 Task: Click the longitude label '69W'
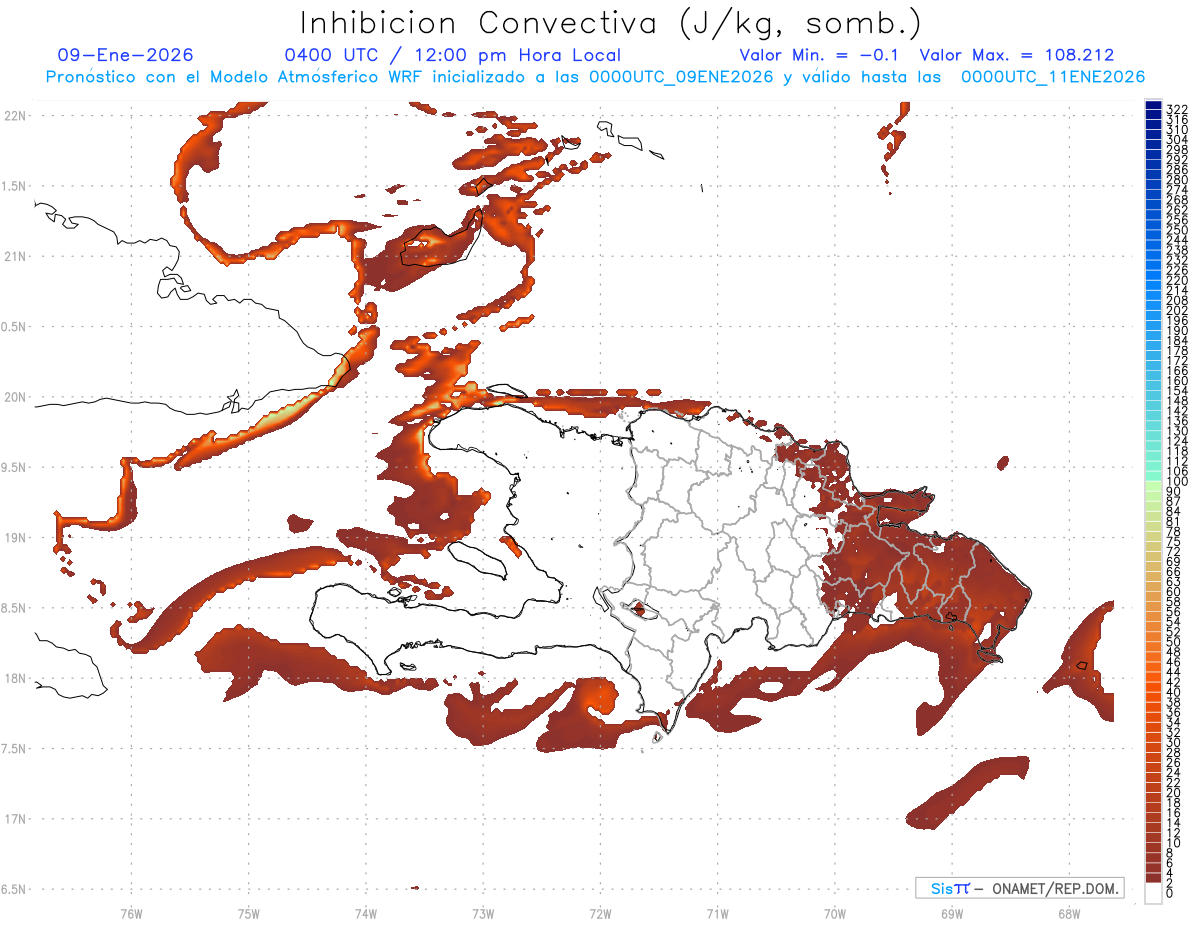tap(951, 912)
